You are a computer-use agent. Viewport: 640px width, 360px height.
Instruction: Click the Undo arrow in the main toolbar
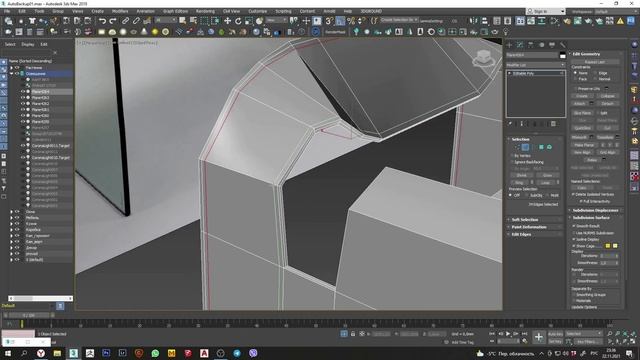(x=102, y=20)
